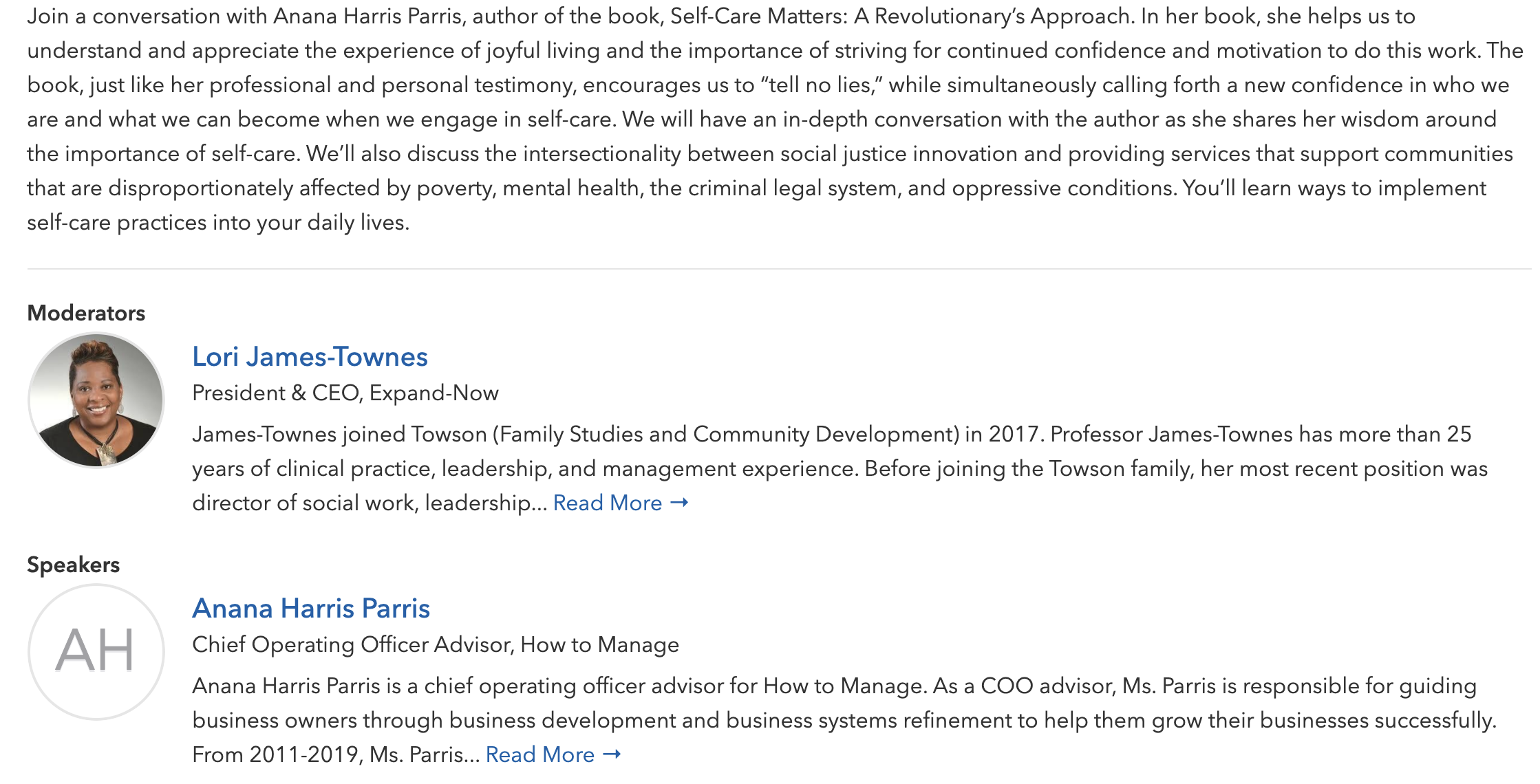The image size is (1540, 784).
Task: Click the AH initials avatar circle
Action: click(x=96, y=652)
